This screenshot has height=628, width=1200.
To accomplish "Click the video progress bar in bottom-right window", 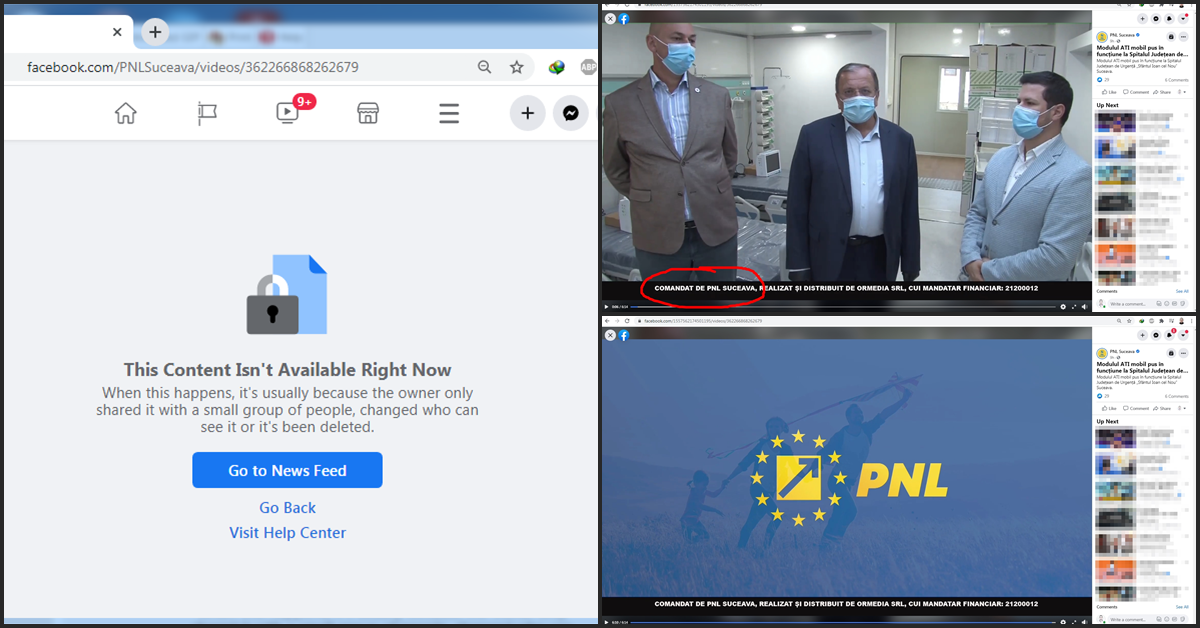I will 842,622.
